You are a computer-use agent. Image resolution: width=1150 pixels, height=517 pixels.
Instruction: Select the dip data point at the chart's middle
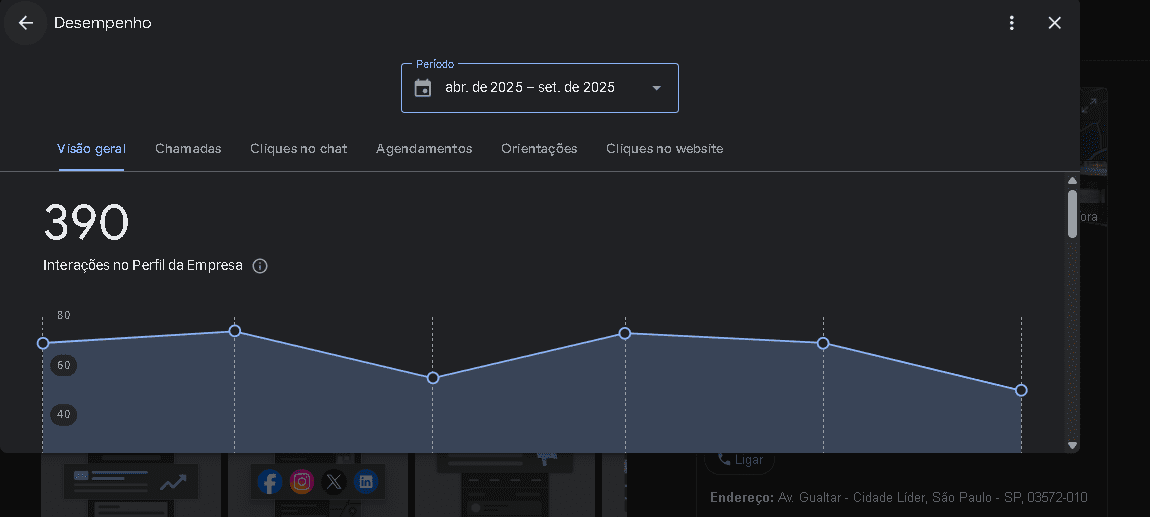[x=433, y=378]
